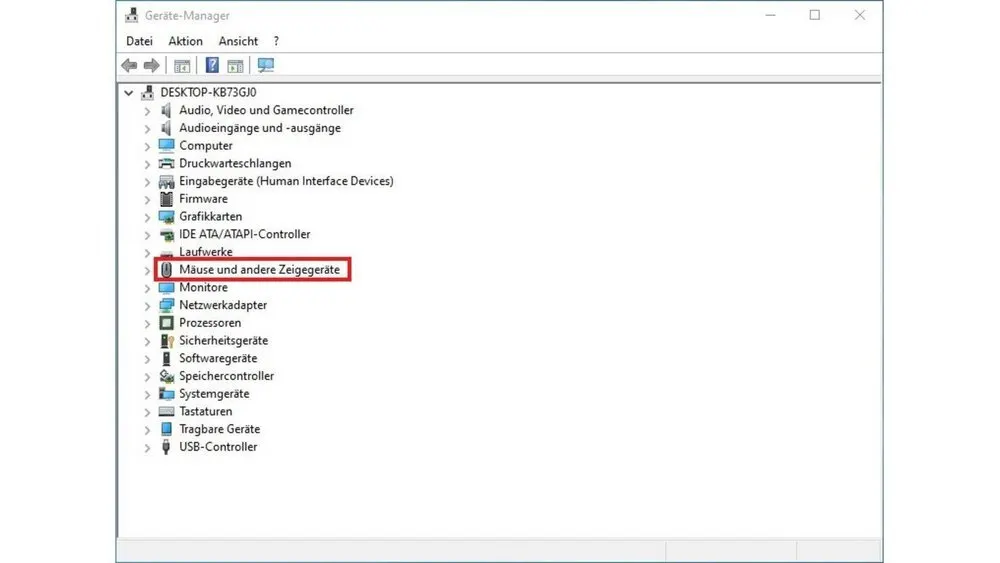Click the computer icon beside DESKTOP-KB73GJ0
The image size is (1000, 563).
[147, 92]
